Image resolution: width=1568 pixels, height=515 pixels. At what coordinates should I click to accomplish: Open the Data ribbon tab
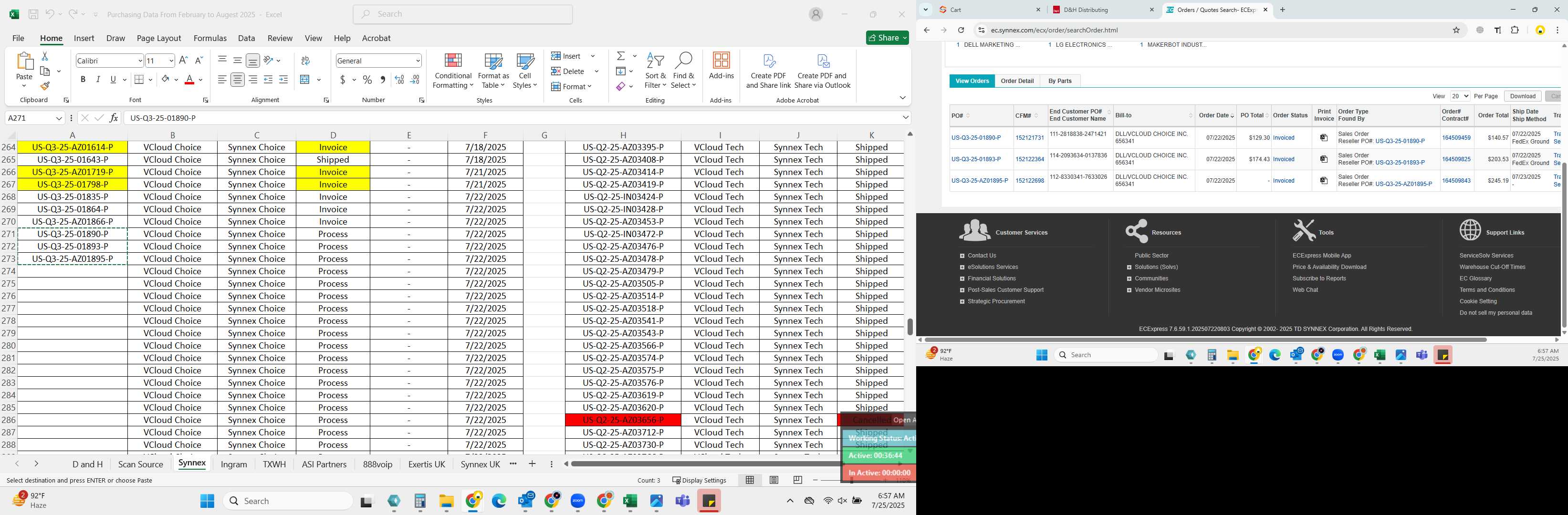247,38
